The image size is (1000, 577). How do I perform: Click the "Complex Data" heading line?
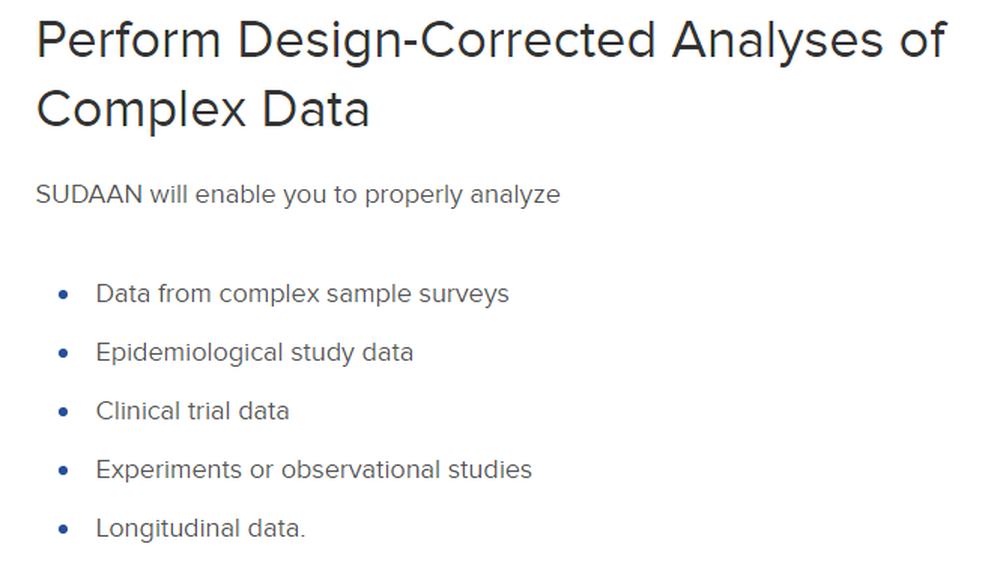click(203, 109)
